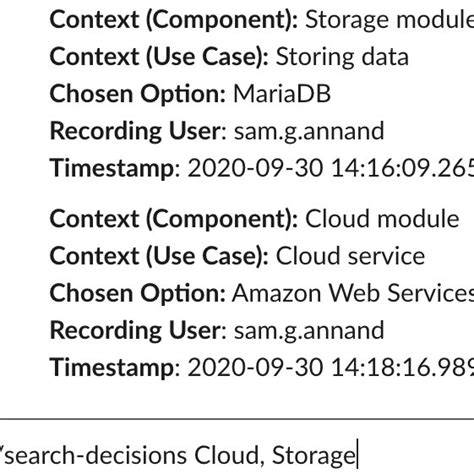The height and width of the screenshot is (474, 474).
Task: Click sam.g.annand in the MariaDB decision
Action: 309,132
